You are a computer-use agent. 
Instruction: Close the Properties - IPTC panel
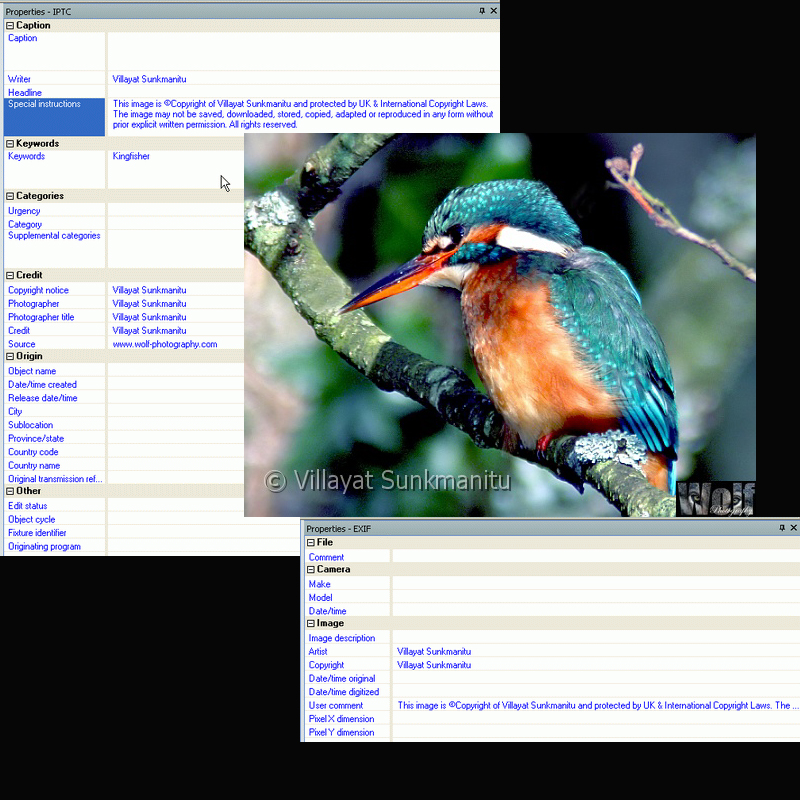pyautogui.click(x=494, y=11)
